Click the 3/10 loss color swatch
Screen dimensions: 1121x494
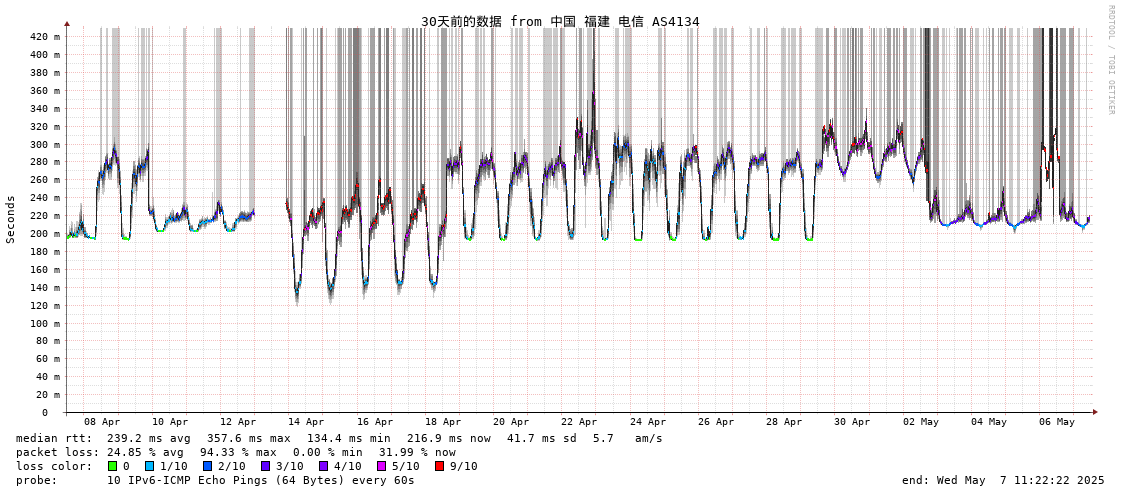pos(265,466)
